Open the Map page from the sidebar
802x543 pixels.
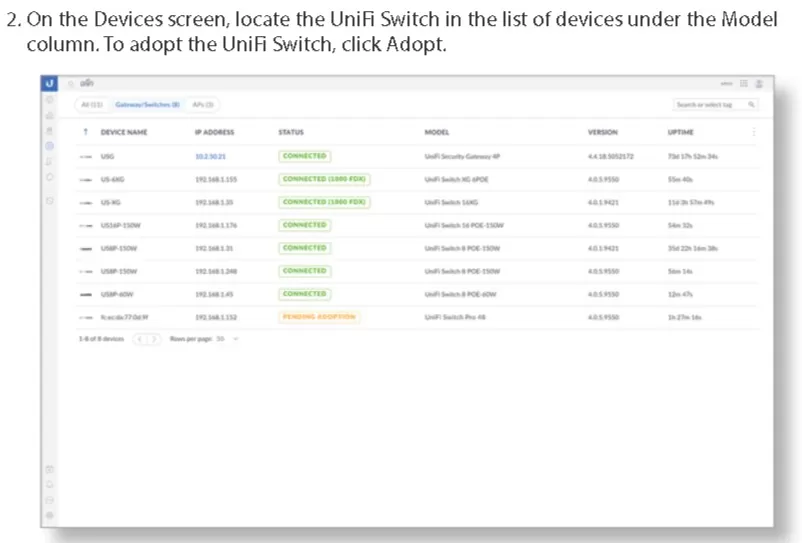point(50,130)
